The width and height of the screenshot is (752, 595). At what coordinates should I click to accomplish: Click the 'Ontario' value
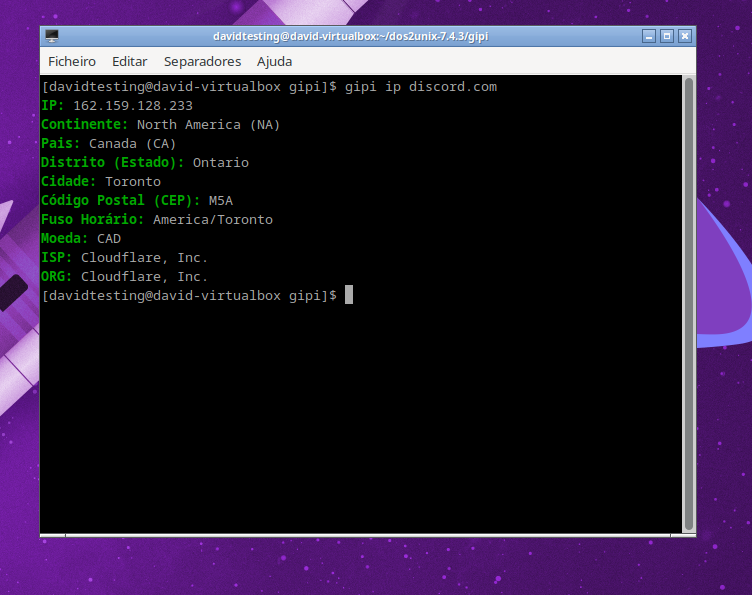(x=221, y=163)
